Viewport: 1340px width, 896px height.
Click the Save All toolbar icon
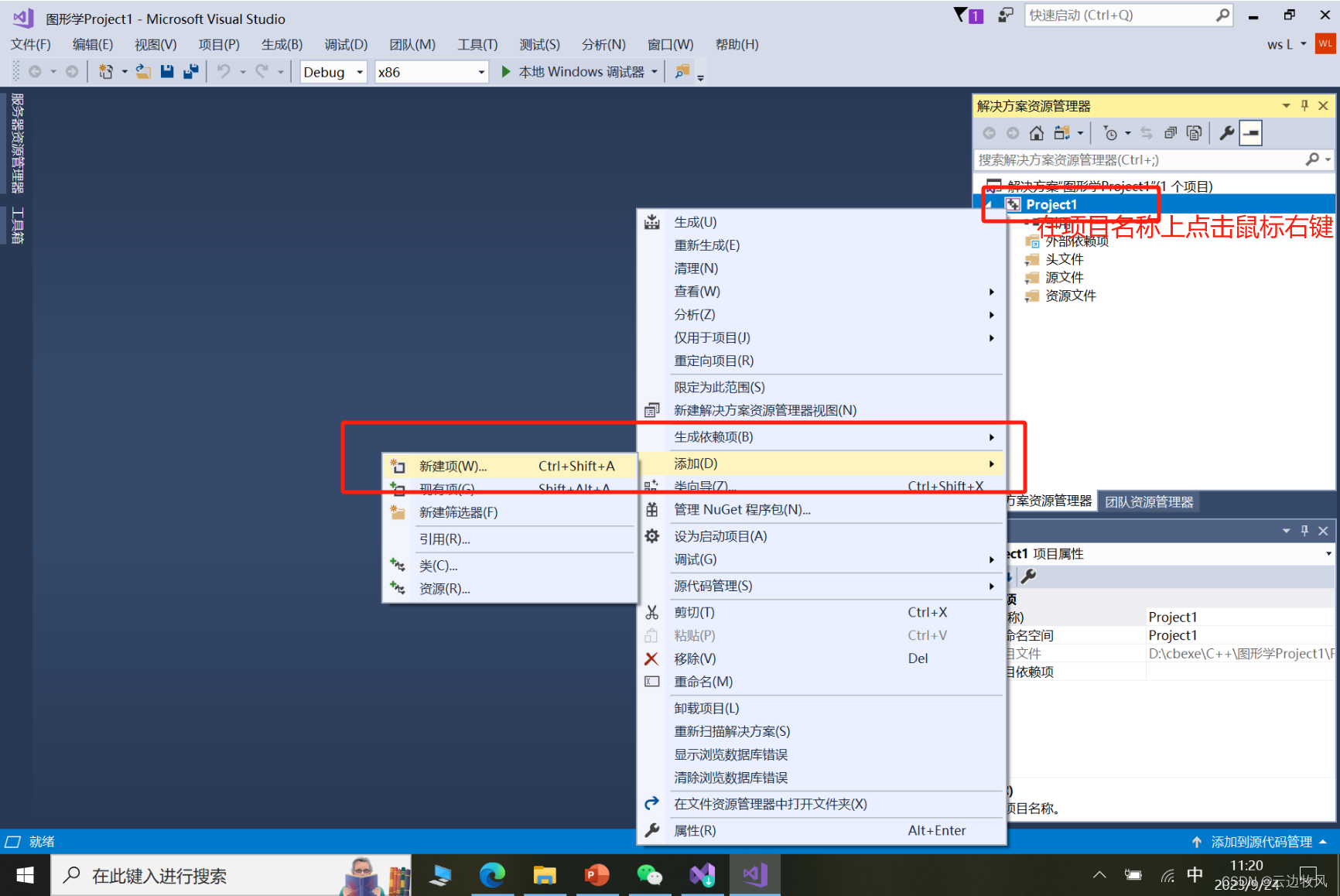click(191, 72)
